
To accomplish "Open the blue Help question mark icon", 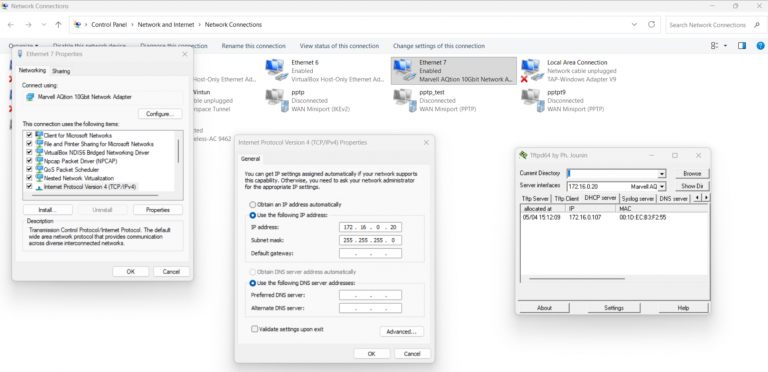I will pyautogui.click(x=760, y=46).
